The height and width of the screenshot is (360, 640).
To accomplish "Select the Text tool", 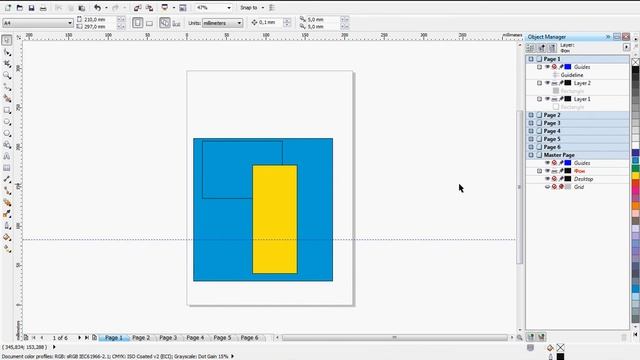I will [x=7, y=156].
